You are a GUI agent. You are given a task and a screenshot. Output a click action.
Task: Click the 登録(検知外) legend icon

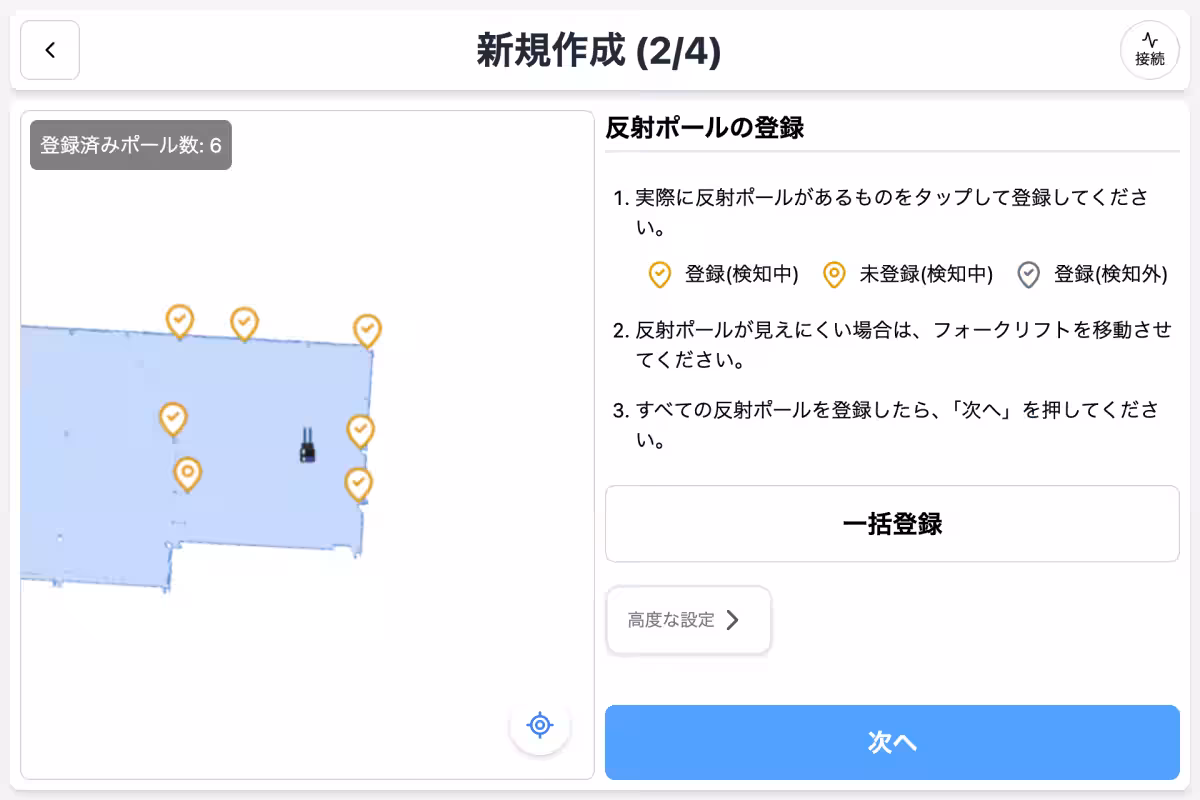[x=1028, y=274]
